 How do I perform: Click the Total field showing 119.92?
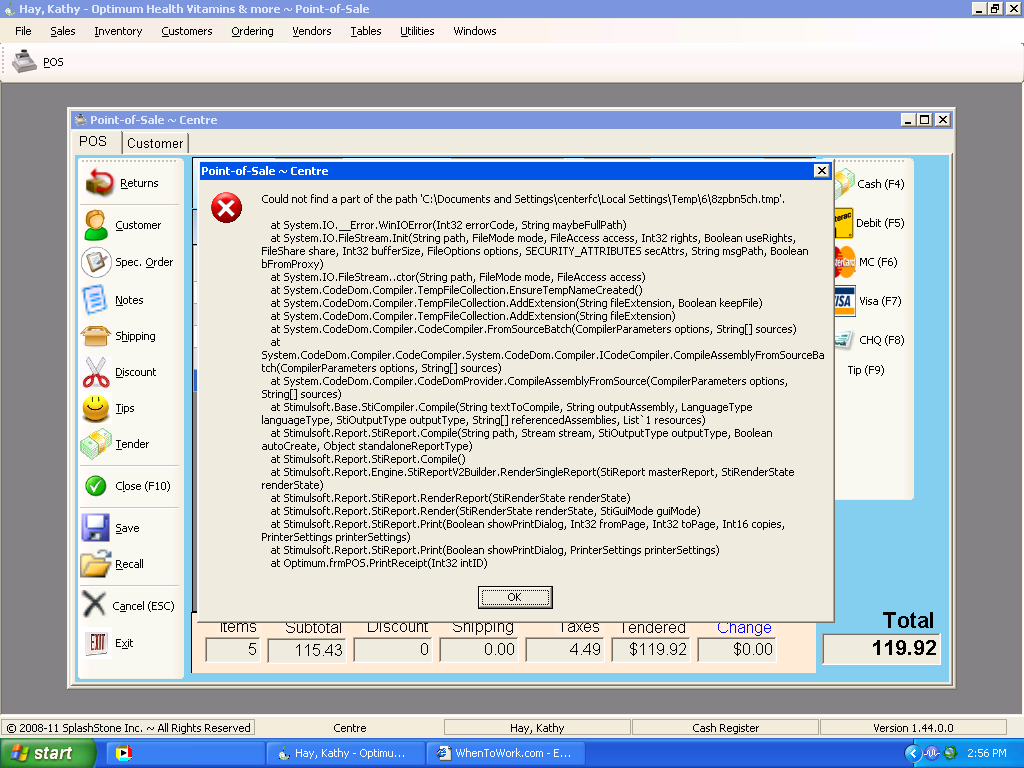point(882,648)
